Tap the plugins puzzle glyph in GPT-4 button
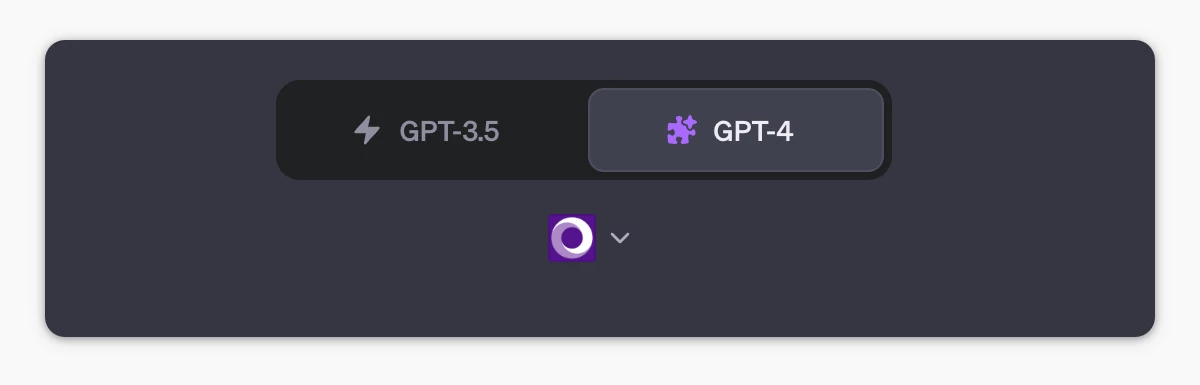This screenshot has height=385, width=1200. coord(682,130)
